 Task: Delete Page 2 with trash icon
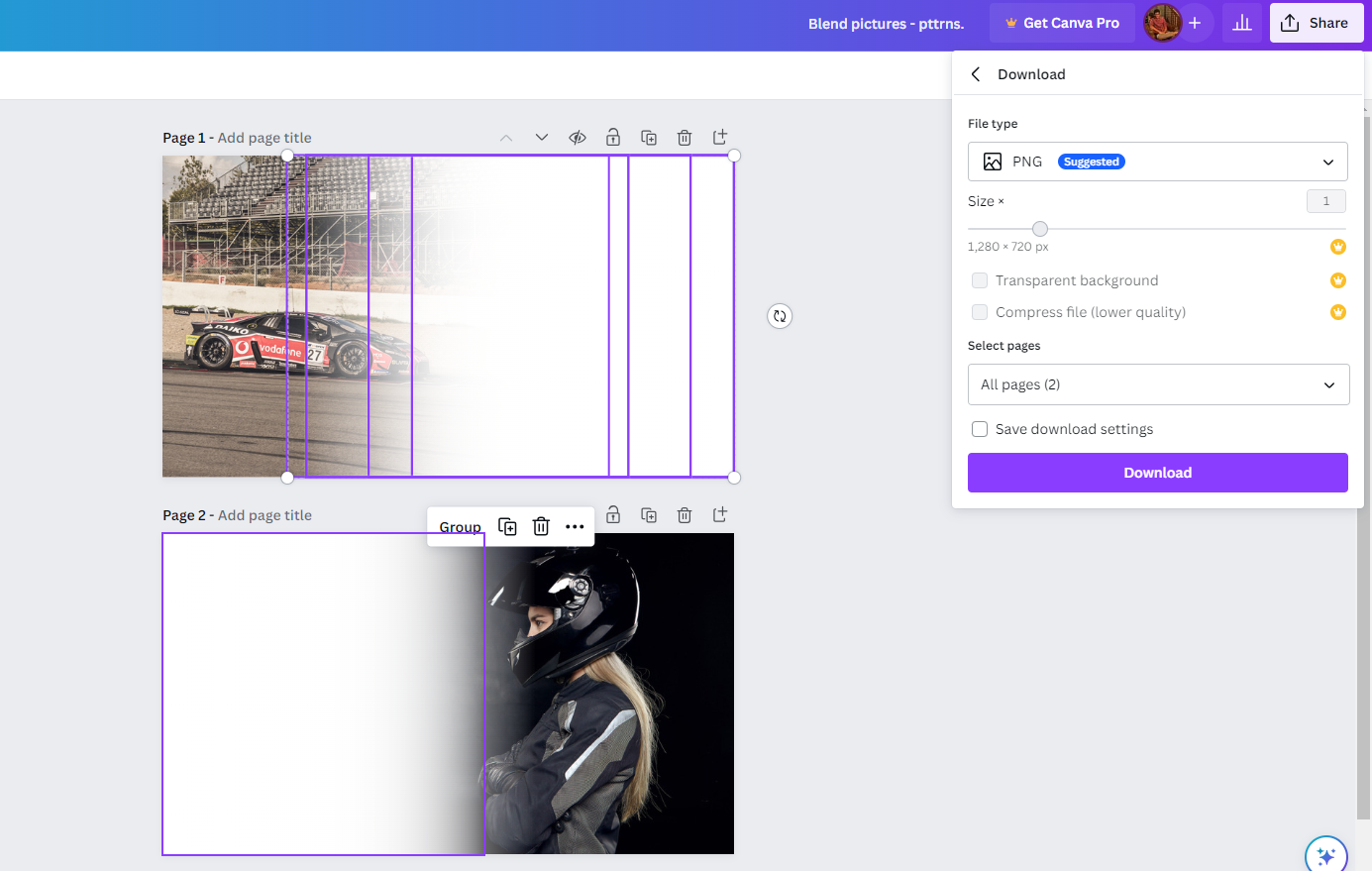(685, 515)
